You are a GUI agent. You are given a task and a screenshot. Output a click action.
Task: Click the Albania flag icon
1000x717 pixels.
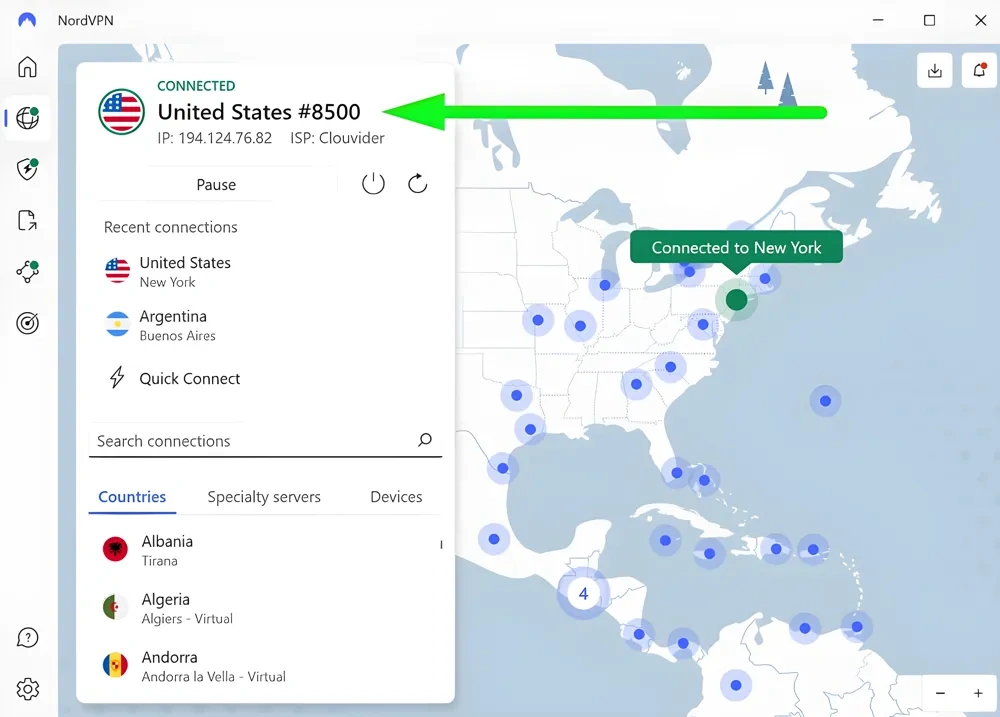[x=115, y=549]
